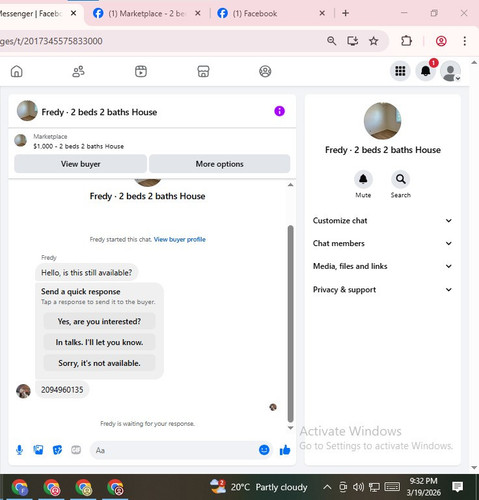Viewport: 479px width, 500px height.
Task: Mute this conversation with the bell icon
Action: 363,179
